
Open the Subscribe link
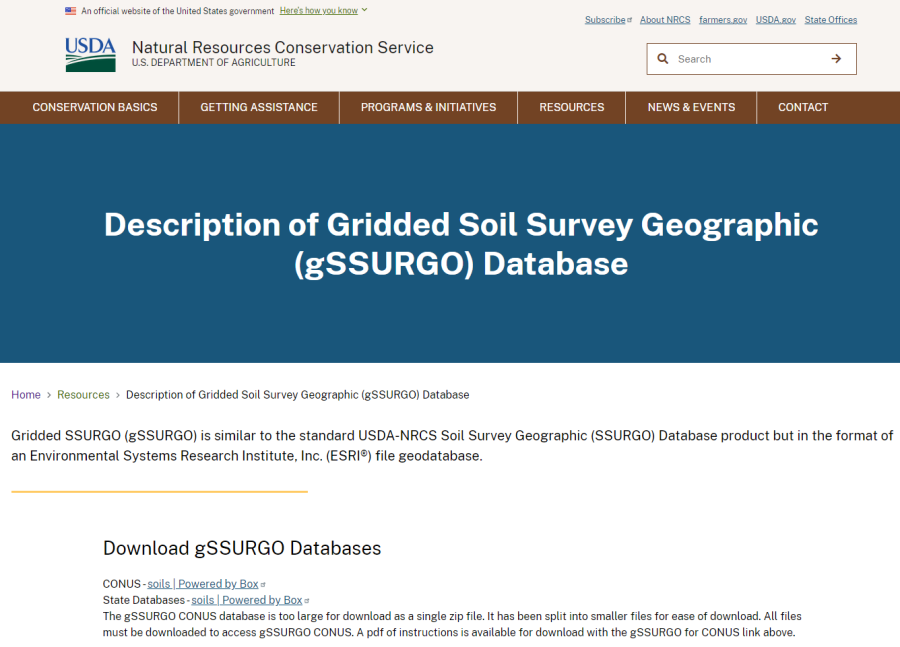(605, 20)
